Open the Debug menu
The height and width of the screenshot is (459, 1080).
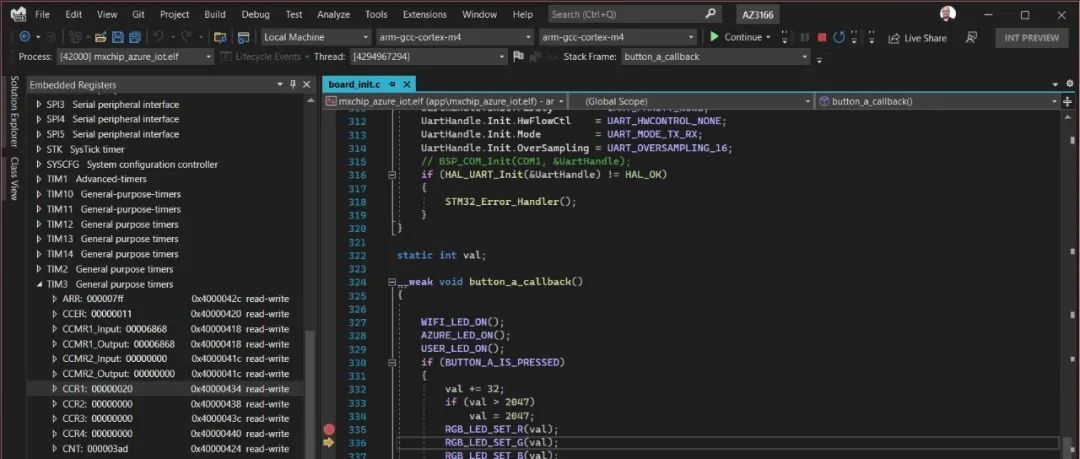coord(256,14)
